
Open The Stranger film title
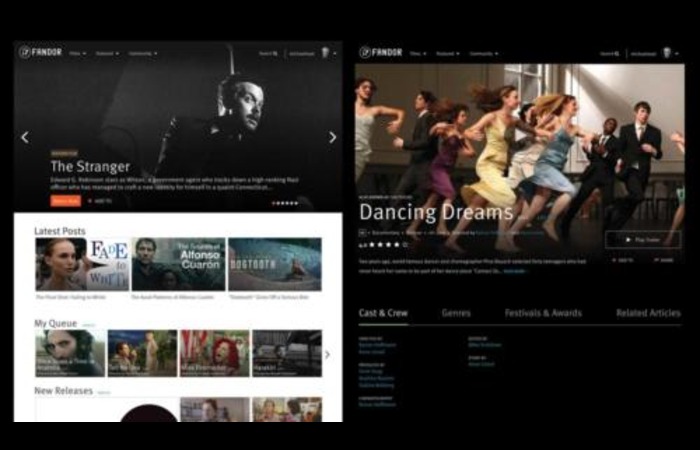[x=90, y=167]
